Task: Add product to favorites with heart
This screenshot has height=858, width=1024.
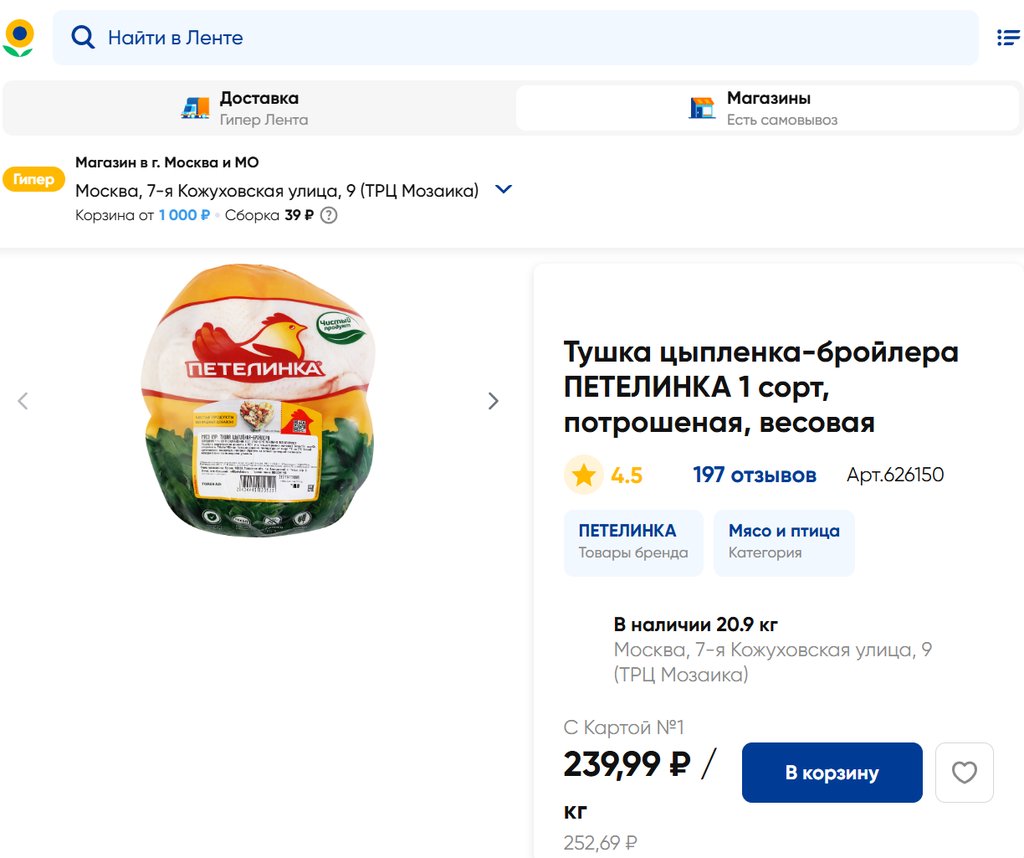Action: click(964, 772)
